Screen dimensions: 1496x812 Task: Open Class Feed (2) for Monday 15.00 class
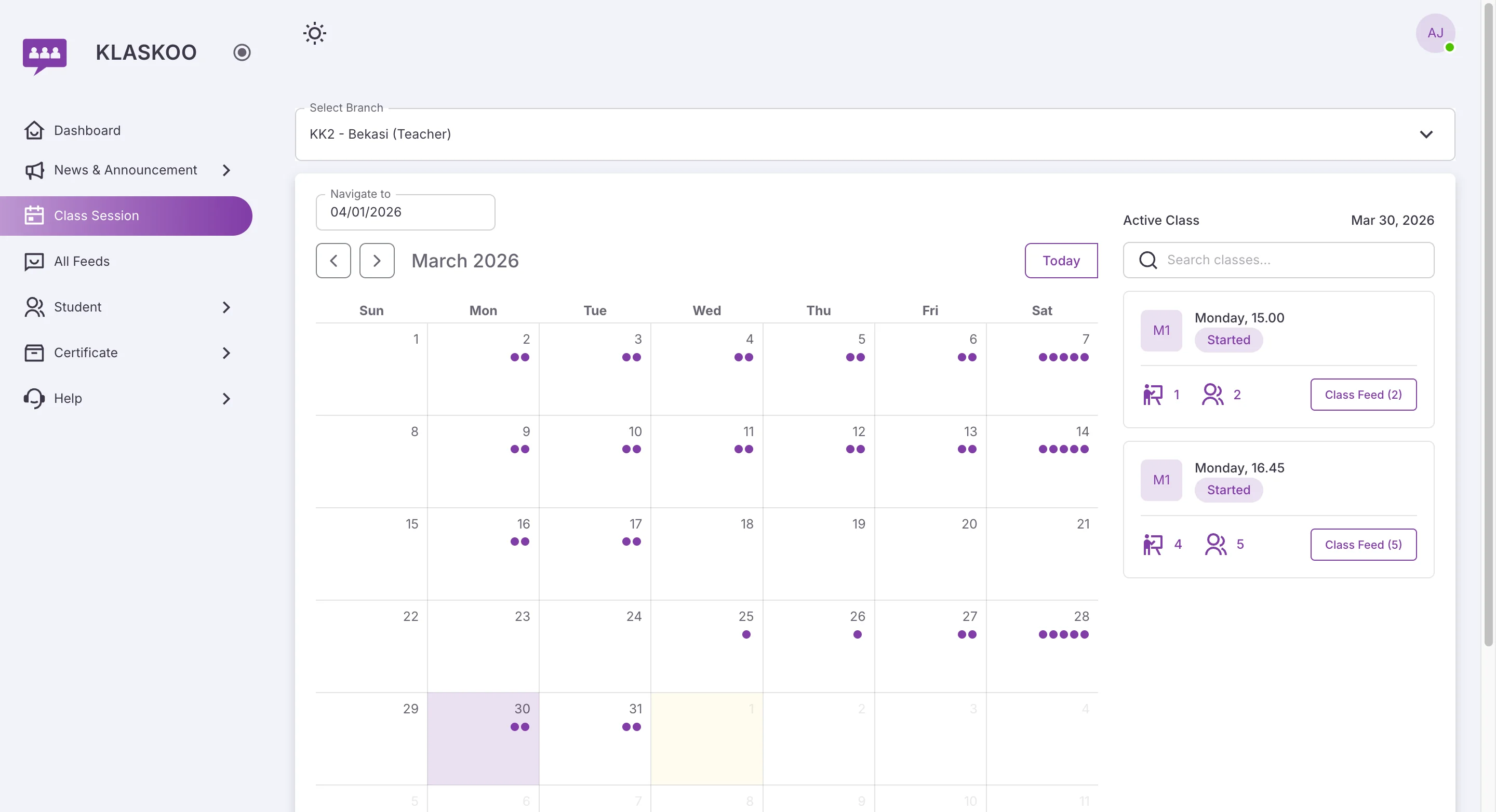click(x=1363, y=394)
